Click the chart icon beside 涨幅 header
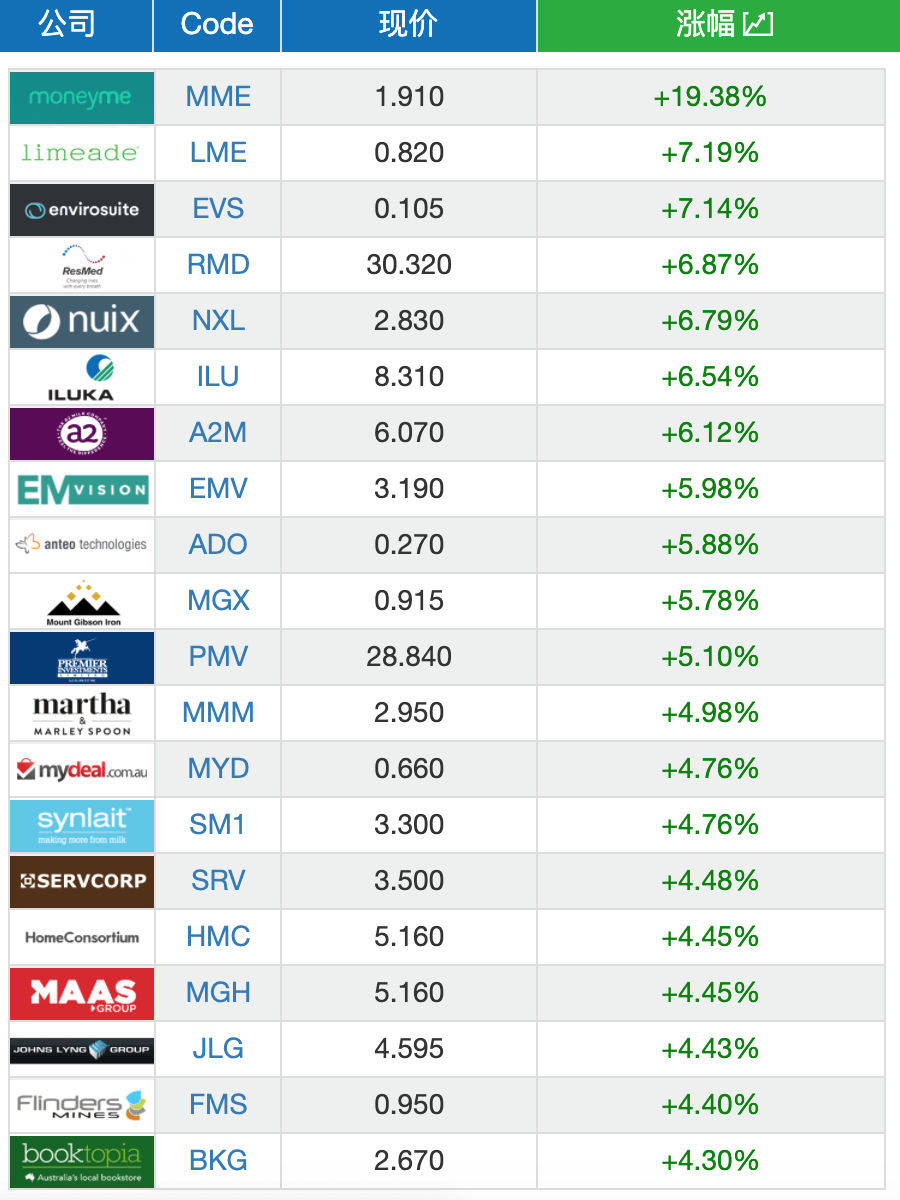This screenshot has width=900, height=1200. click(x=759, y=25)
